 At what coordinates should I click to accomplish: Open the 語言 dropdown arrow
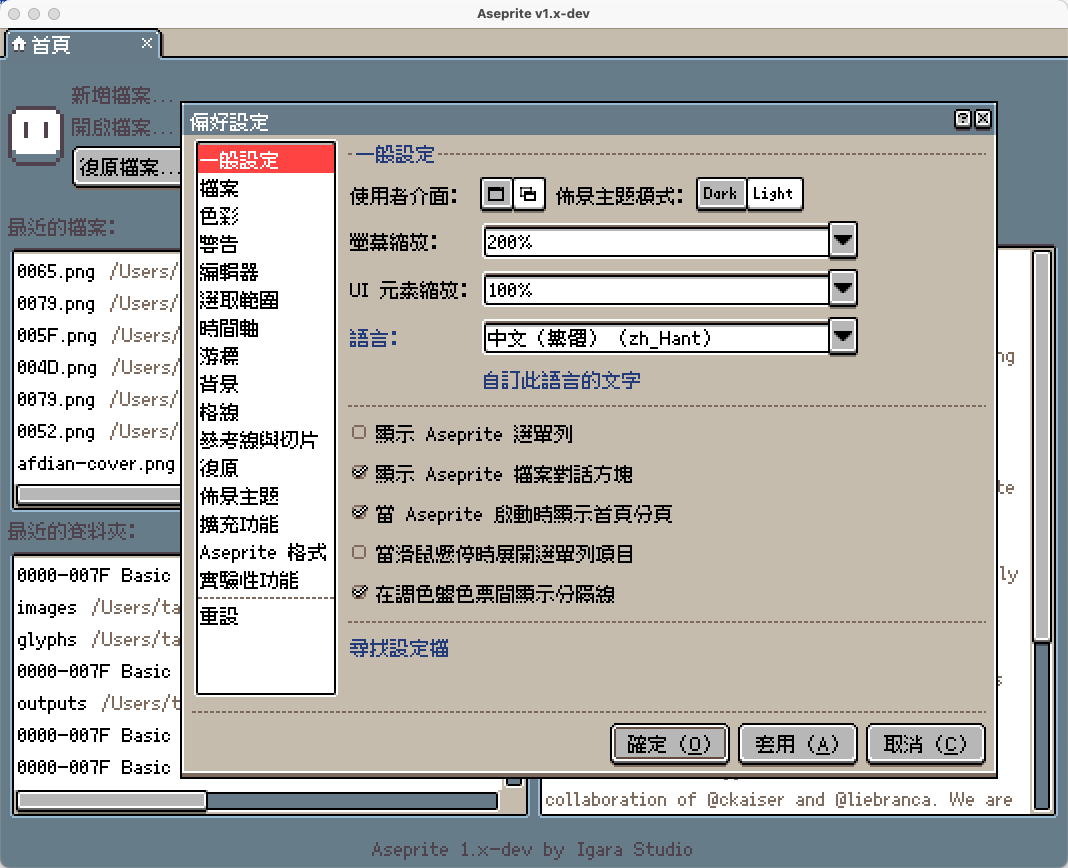click(843, 337)
